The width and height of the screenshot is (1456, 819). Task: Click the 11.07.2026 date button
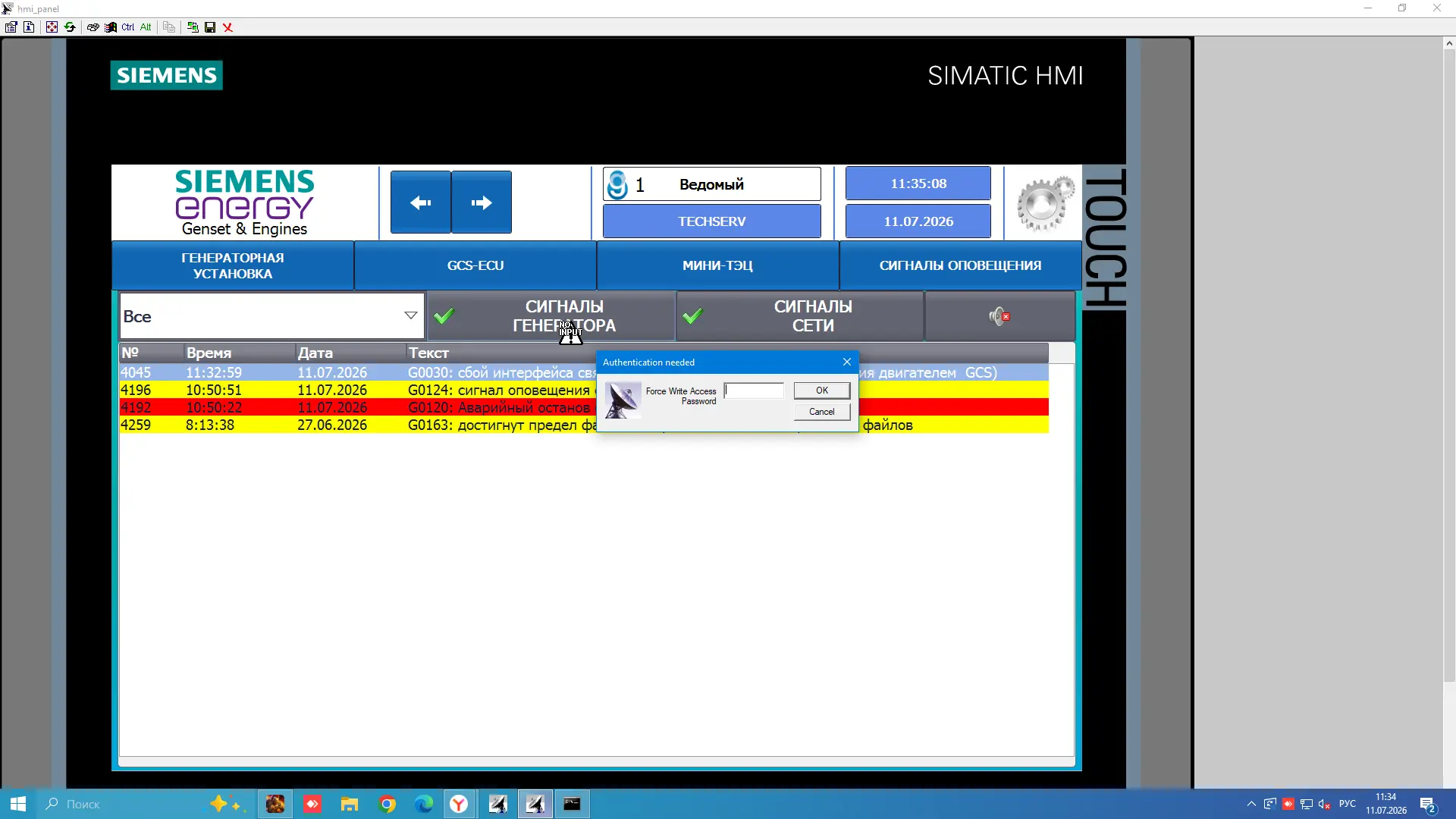[918, 221]
